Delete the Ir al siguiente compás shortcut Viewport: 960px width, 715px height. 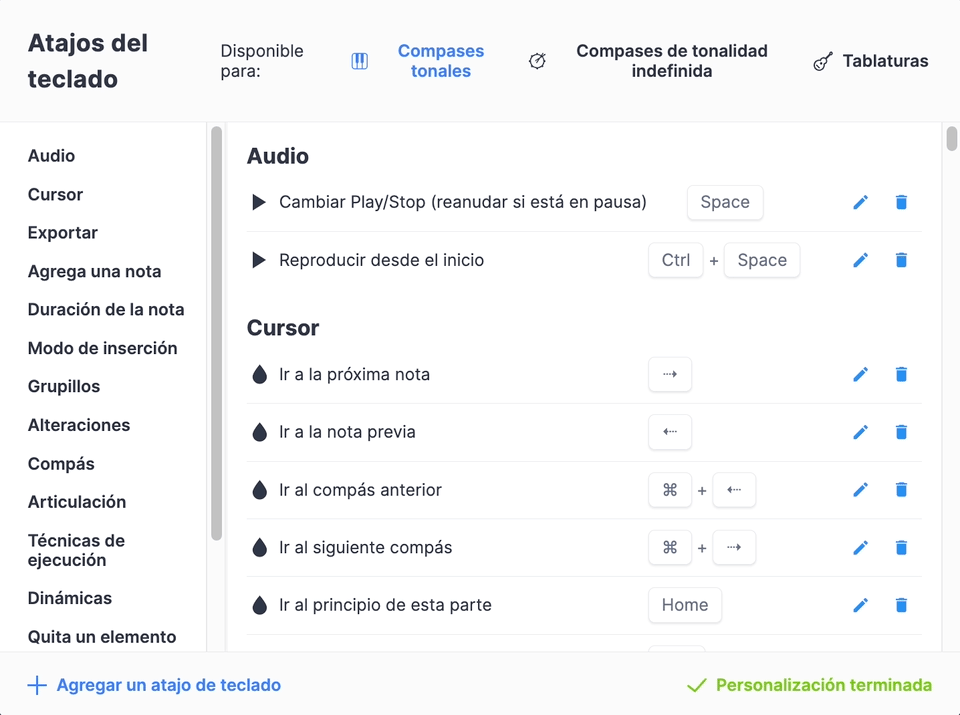click(901, 547)
